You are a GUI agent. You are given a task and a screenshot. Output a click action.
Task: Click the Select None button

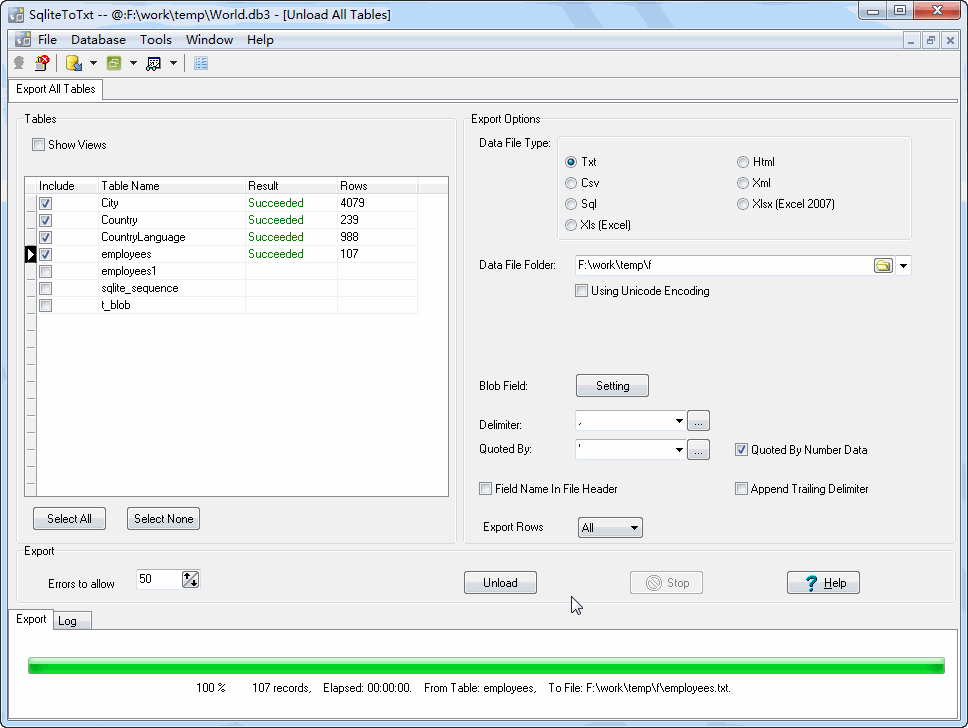(x=164, y=519)
